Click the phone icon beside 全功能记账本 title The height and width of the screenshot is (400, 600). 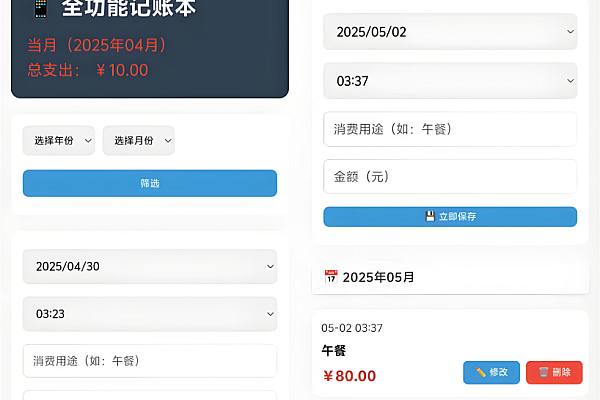point(41,8)
